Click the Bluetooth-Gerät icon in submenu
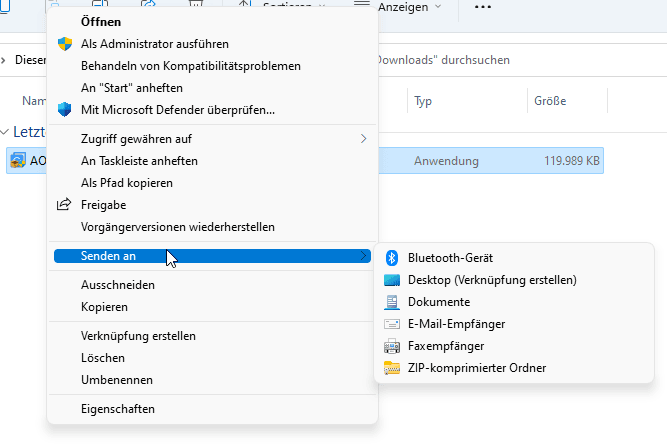Image resolution: width=667 pixels, height=446 pixels. point(392,258)
